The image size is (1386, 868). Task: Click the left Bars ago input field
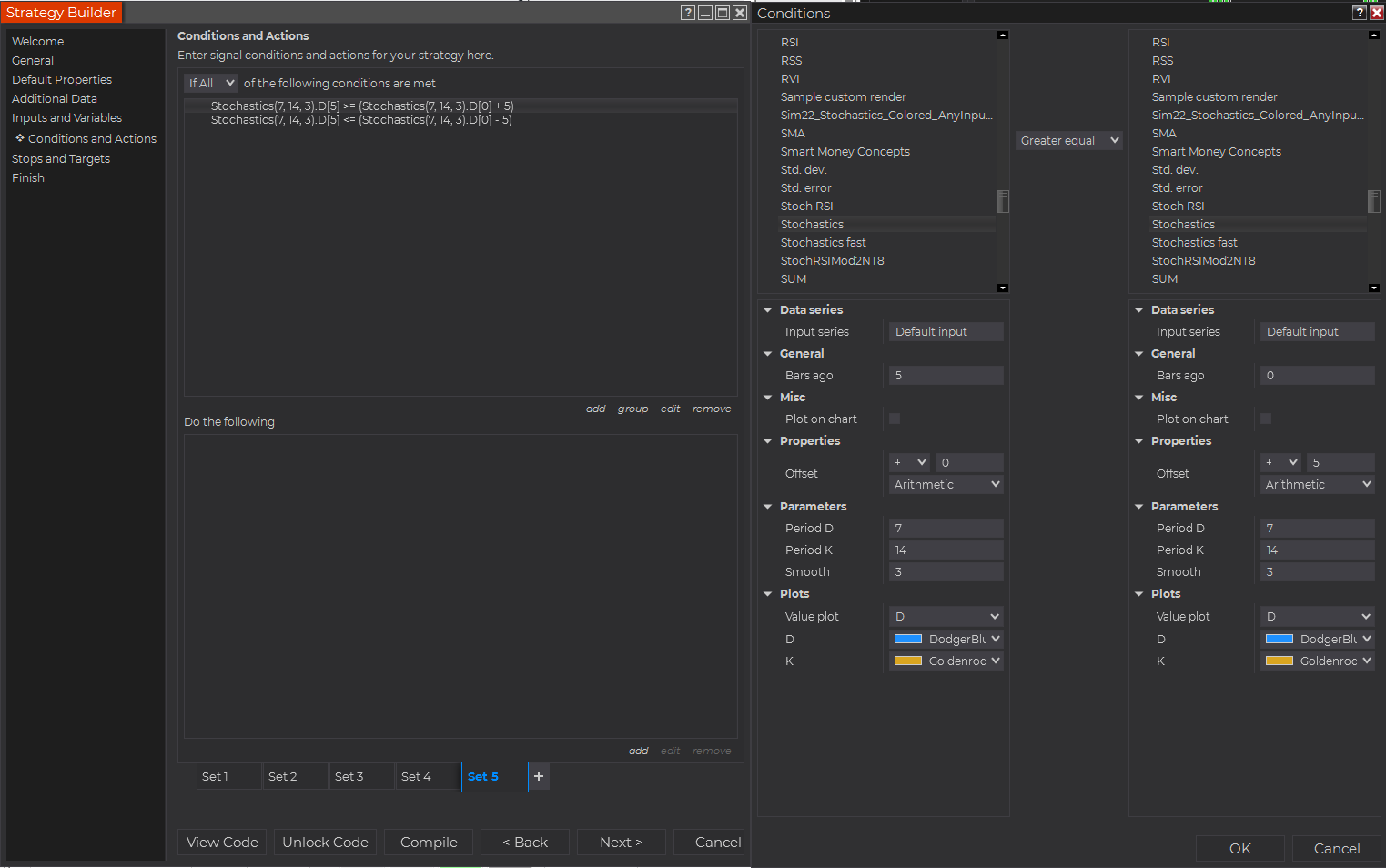pyautogui.click(x=946, y=376)
